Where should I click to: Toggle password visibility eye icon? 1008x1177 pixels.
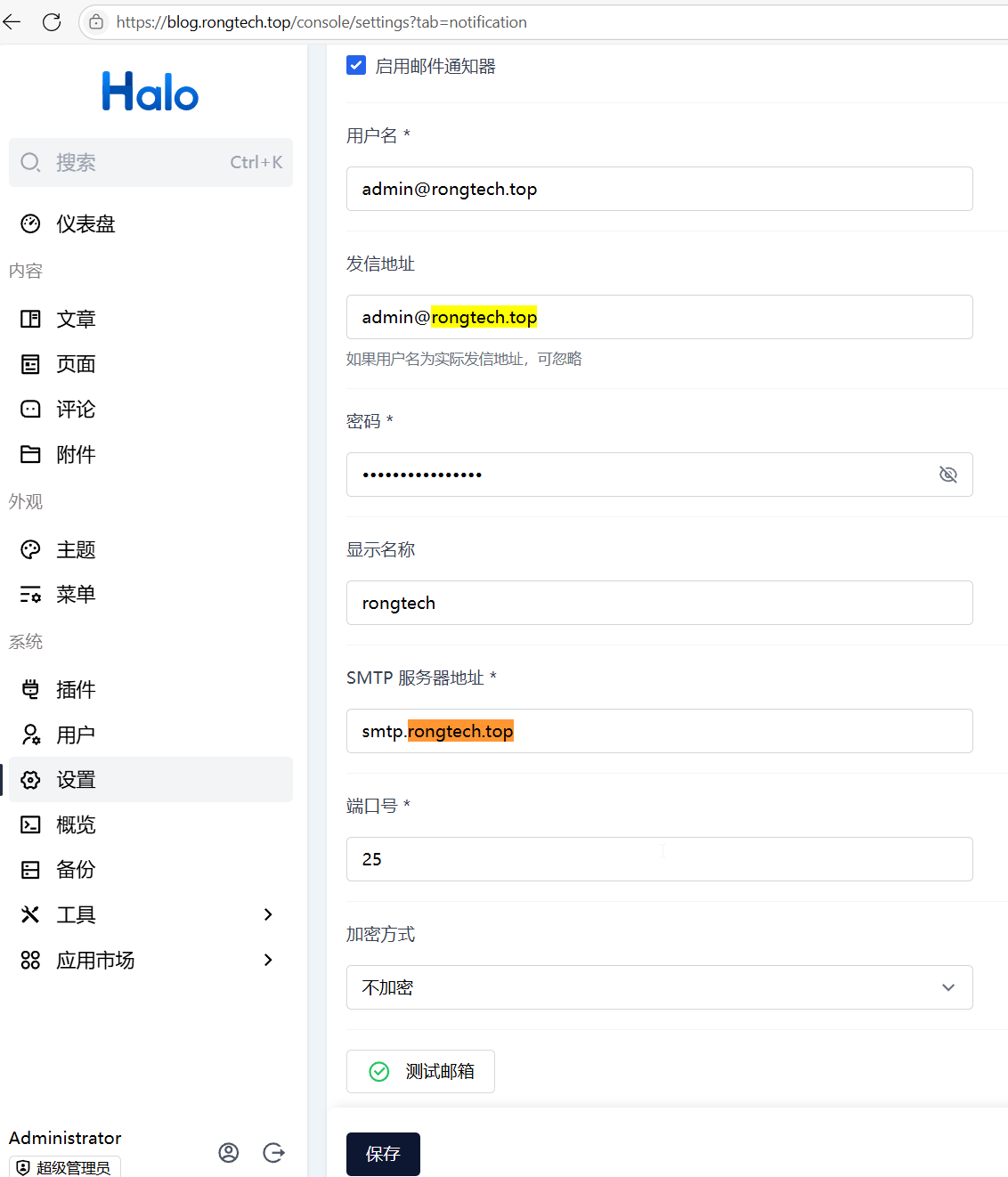(948, 475)
